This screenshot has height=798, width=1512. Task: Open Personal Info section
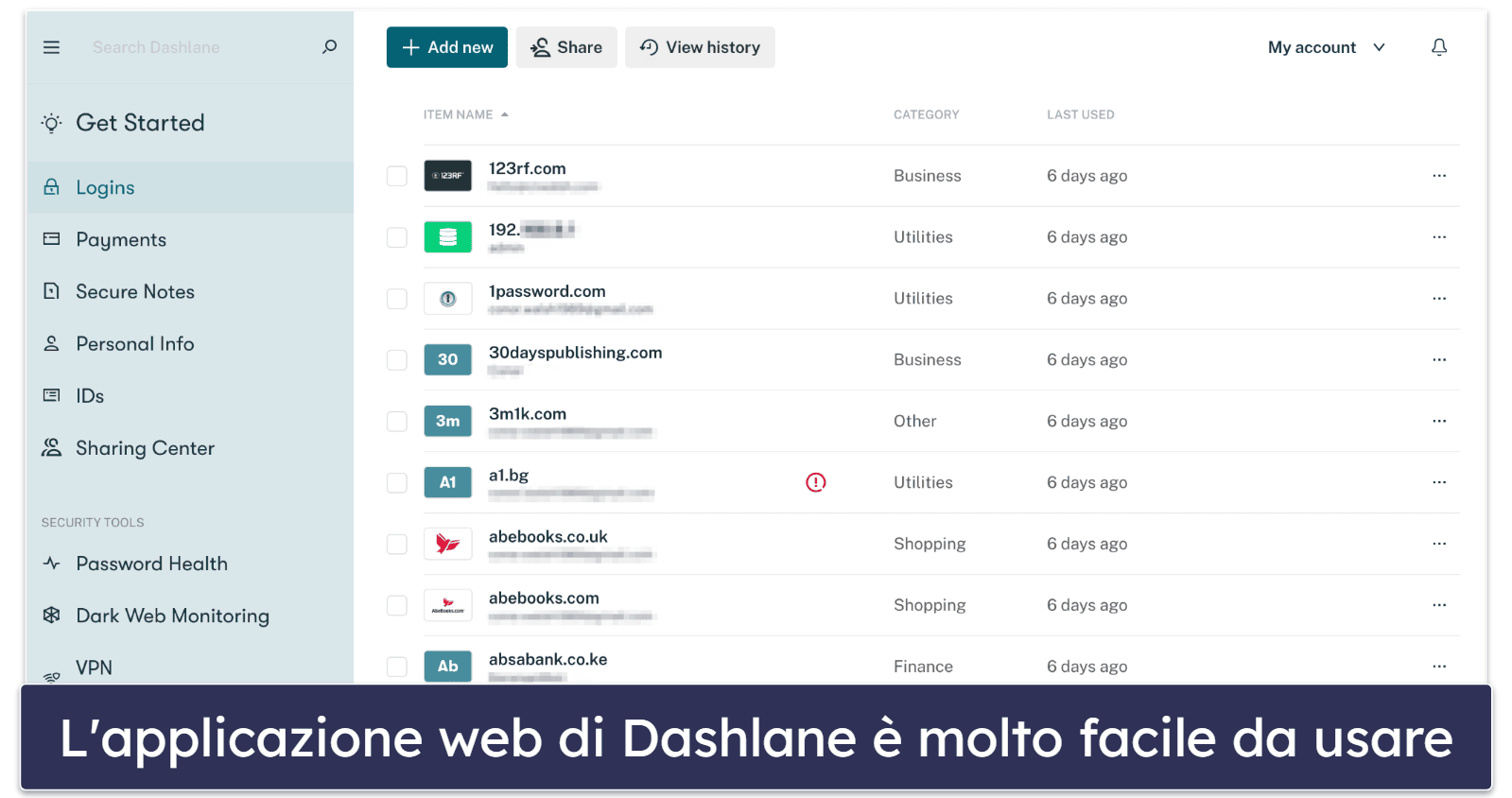point(135,343)
